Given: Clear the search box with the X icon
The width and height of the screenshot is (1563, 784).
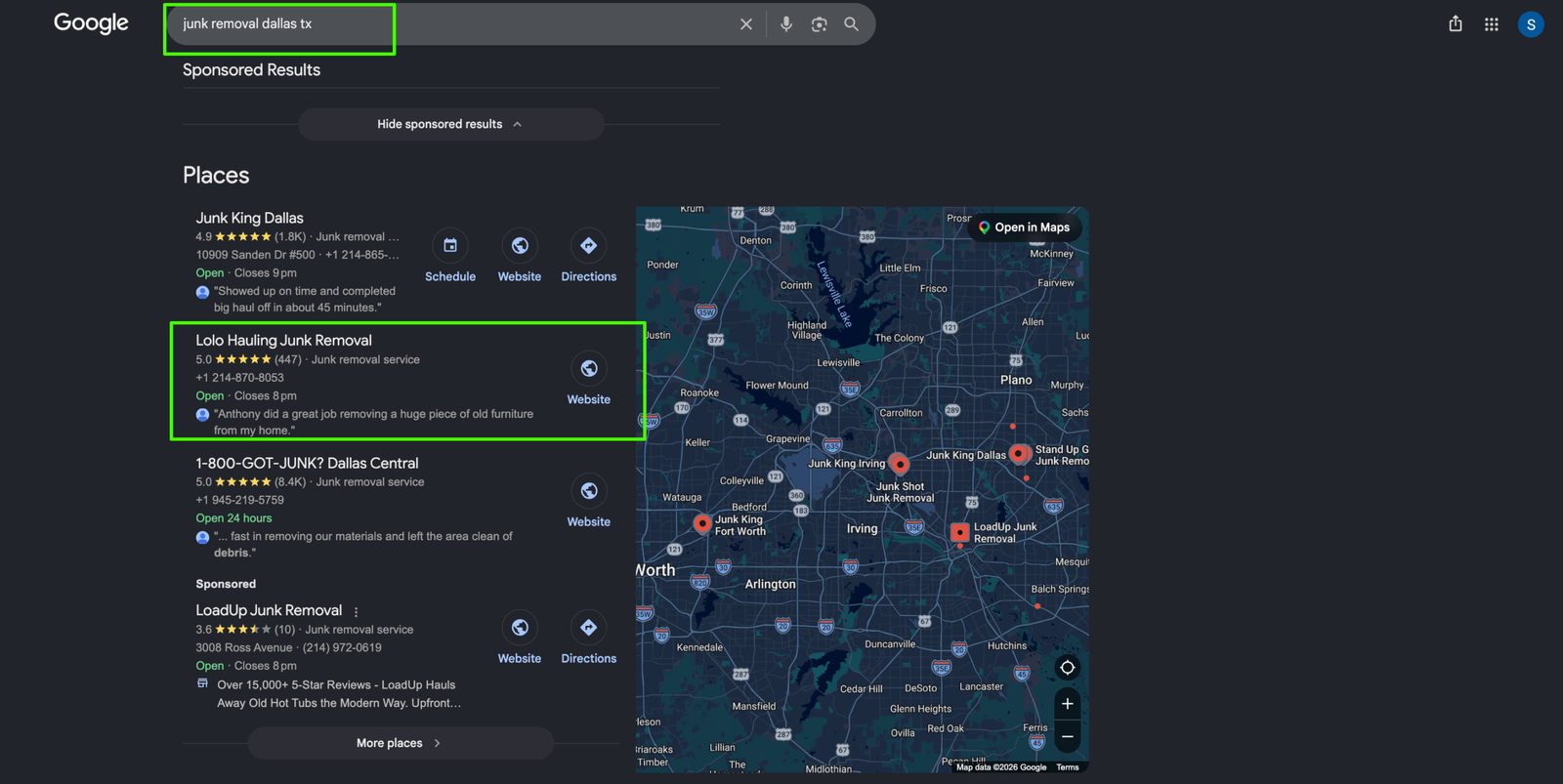Looking at the screenshot, I should point(746,24).
